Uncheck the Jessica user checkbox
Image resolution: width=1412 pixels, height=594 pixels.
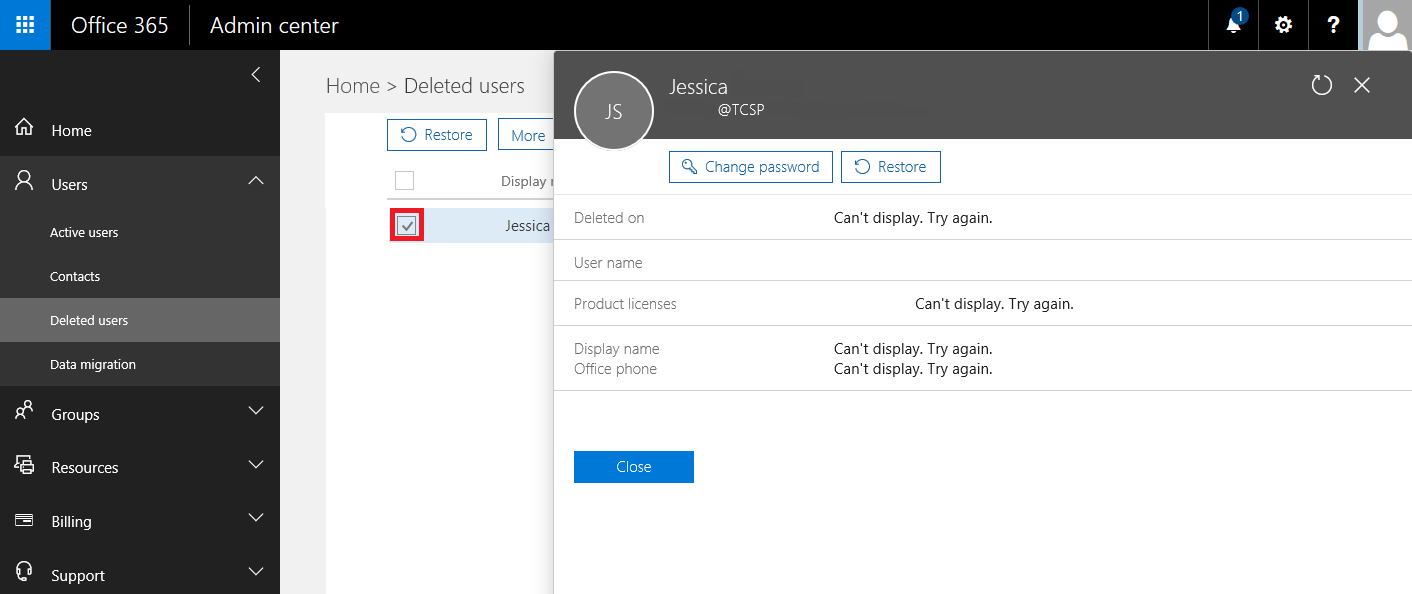tap(407, 226)
